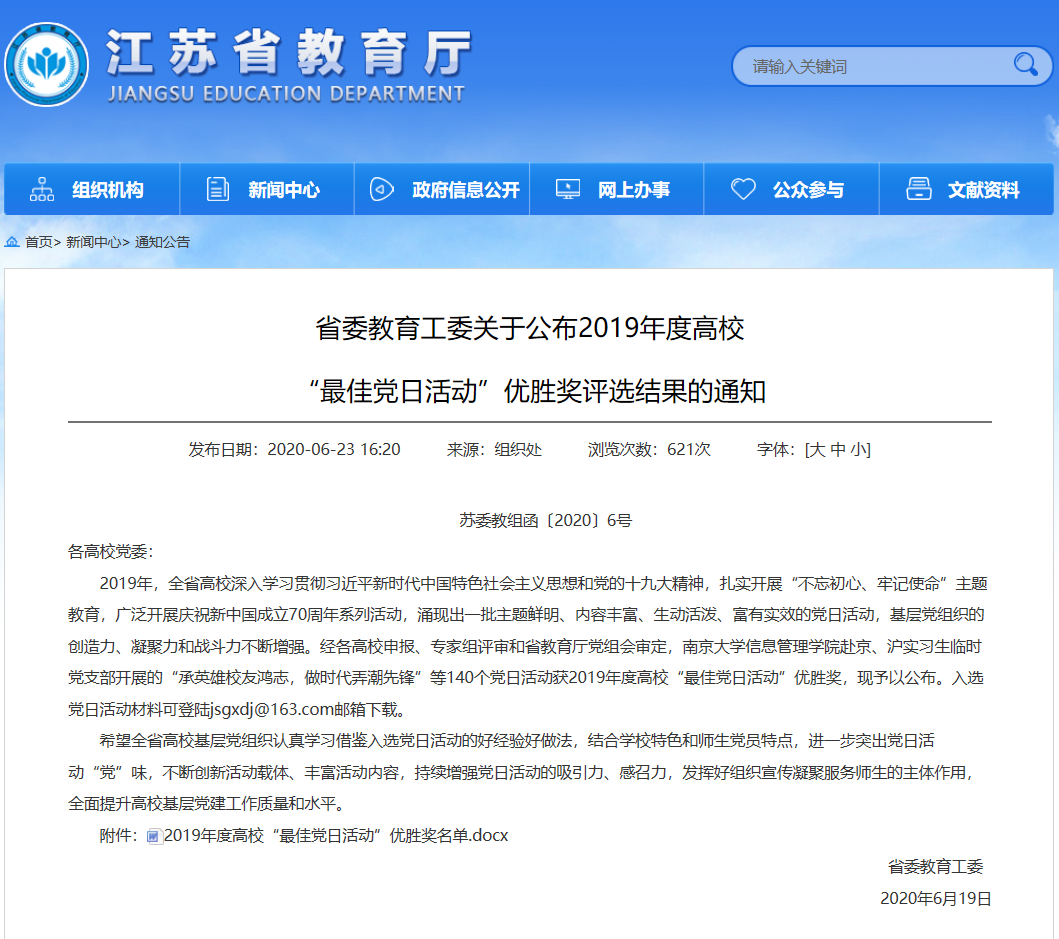Set font size to 中
This screenshot has height=939, width=1059.
(838, 450)
